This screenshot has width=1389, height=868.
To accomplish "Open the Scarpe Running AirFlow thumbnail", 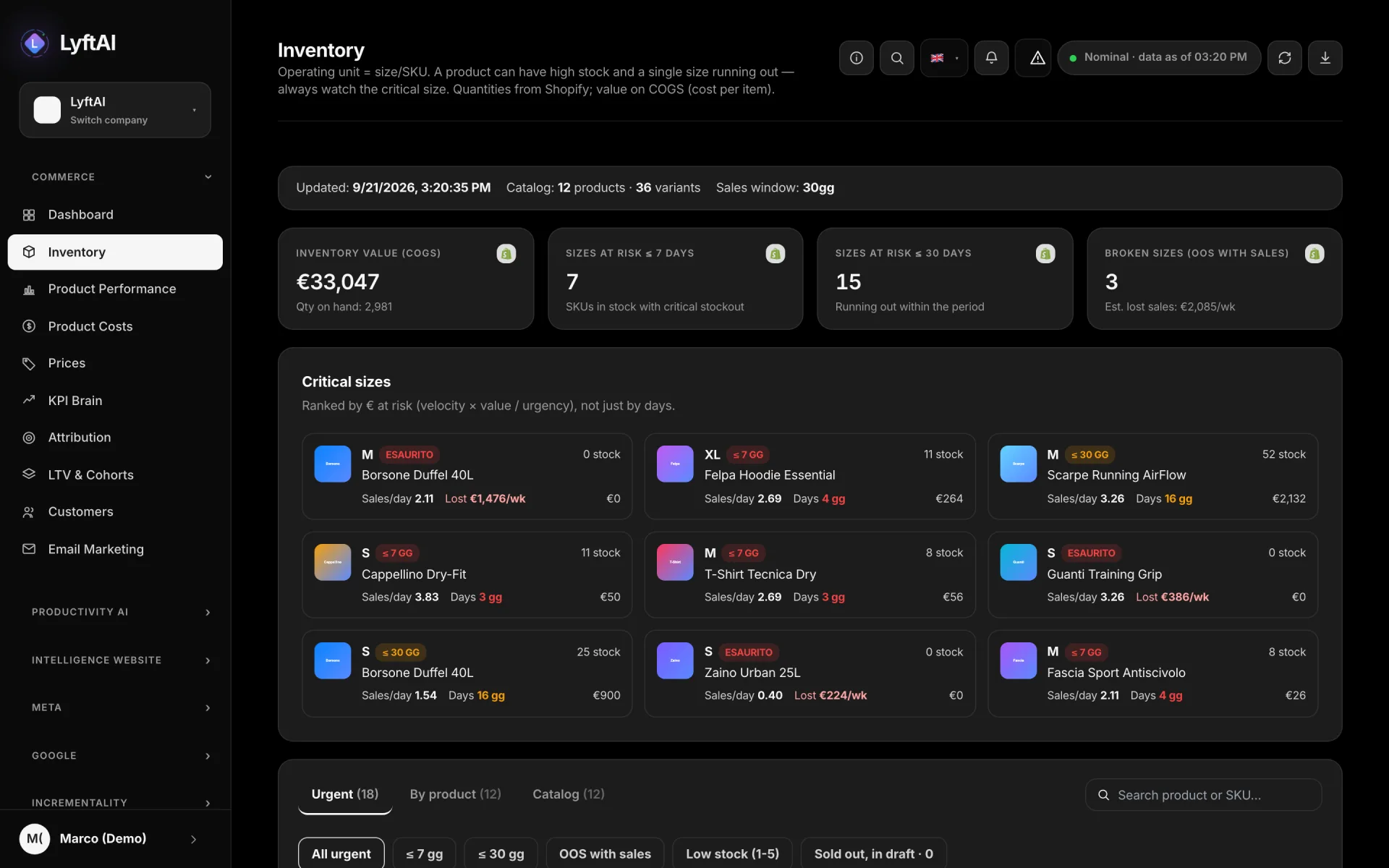I will pos(1018,464).
